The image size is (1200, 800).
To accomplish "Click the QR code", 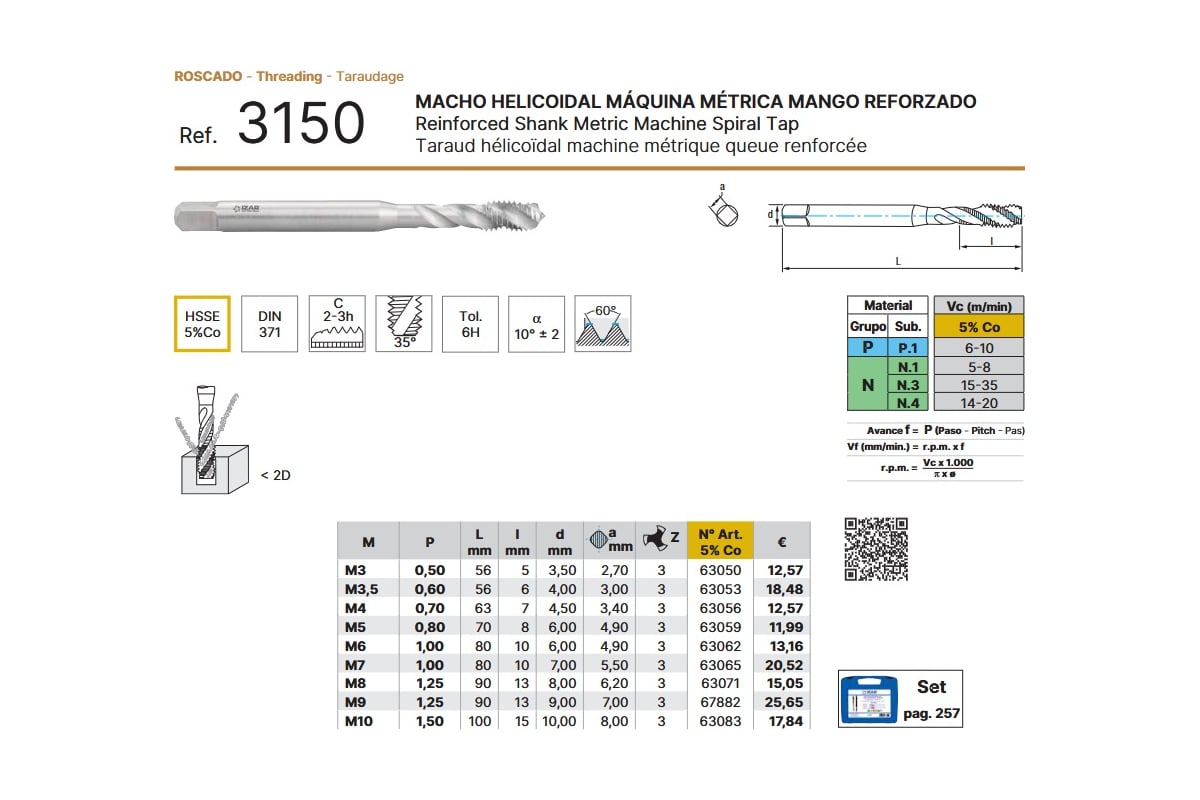I will [877, 548].
